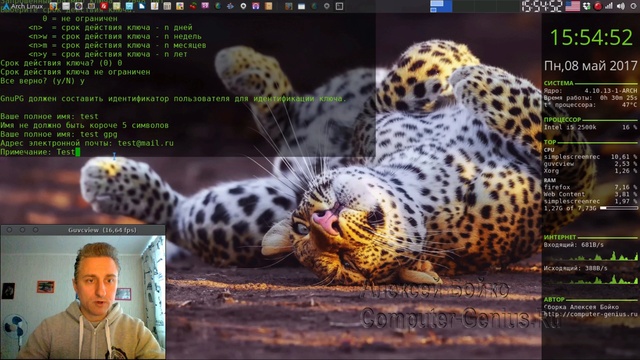
Task: Click the large green 15:54:52 widget clock
Action: click(x=591, y=38)
